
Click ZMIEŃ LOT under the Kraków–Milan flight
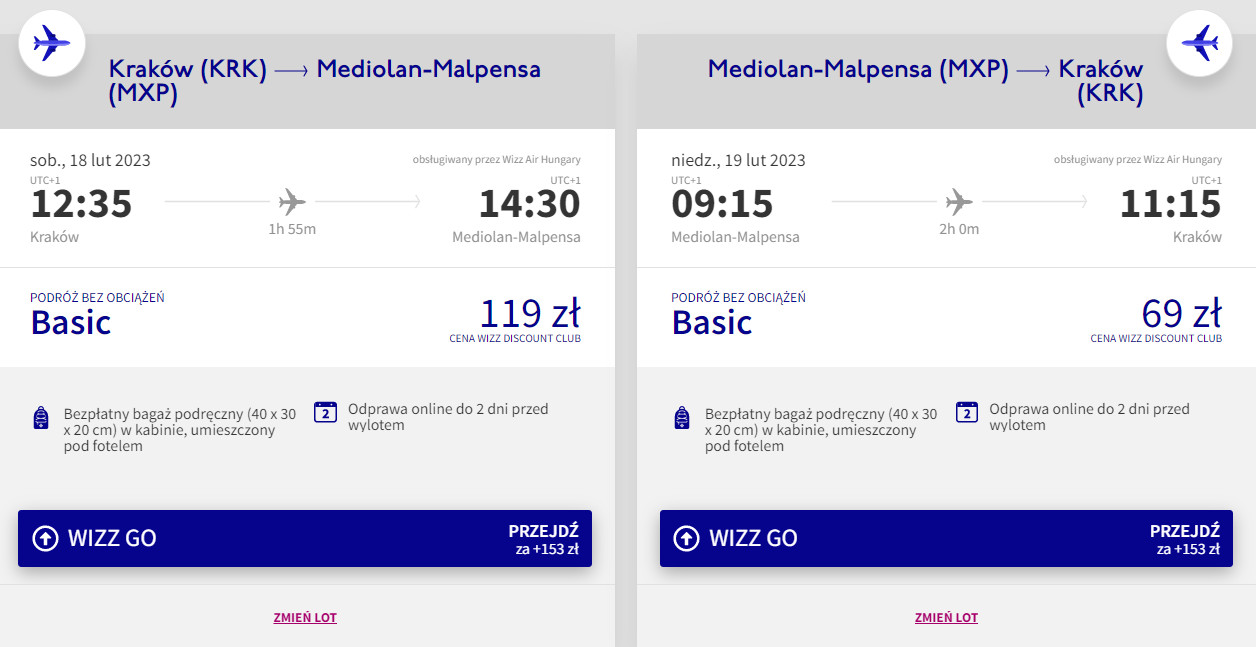click(x=305, y=618)
